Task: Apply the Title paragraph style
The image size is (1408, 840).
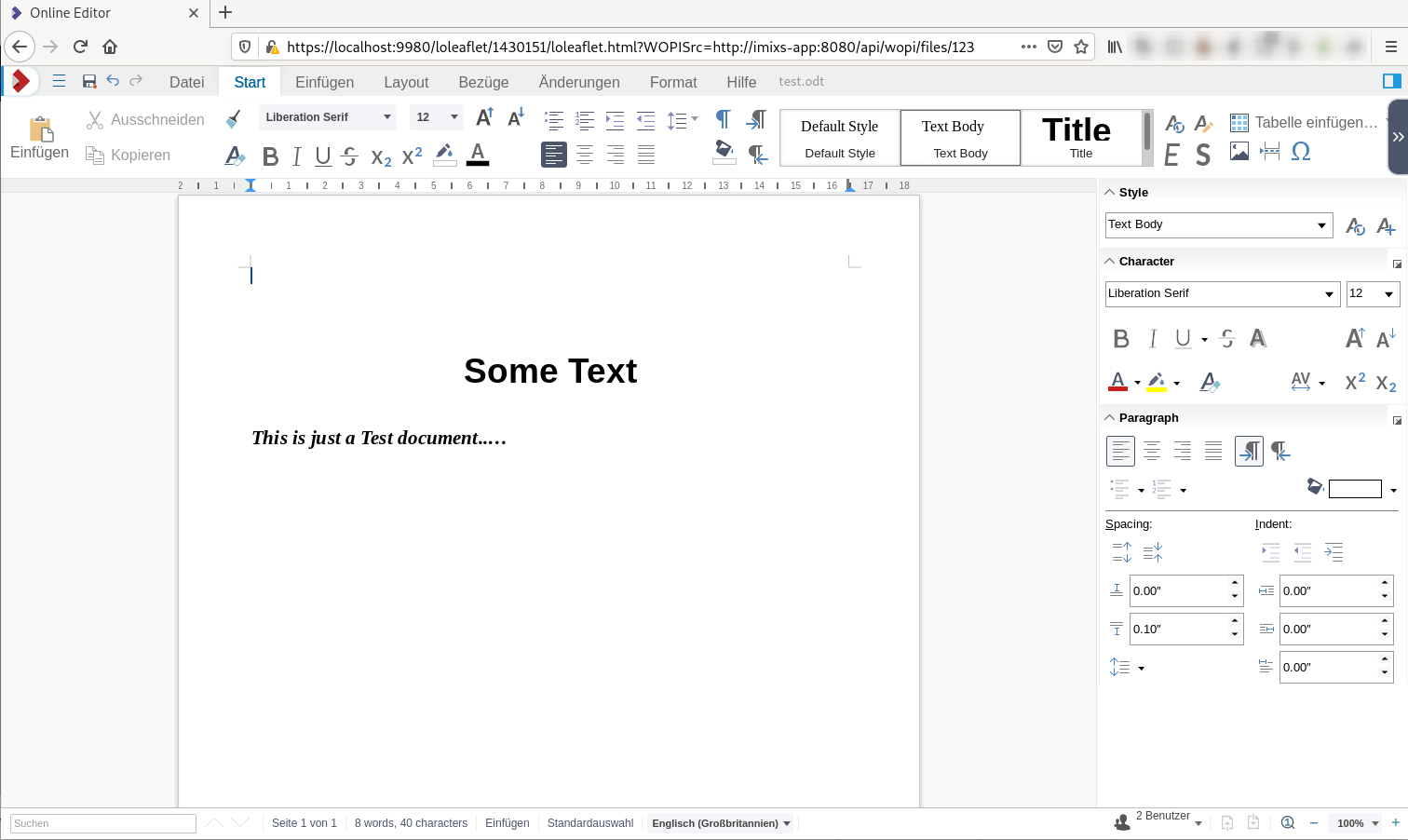Action: (x=1079, y=137)
